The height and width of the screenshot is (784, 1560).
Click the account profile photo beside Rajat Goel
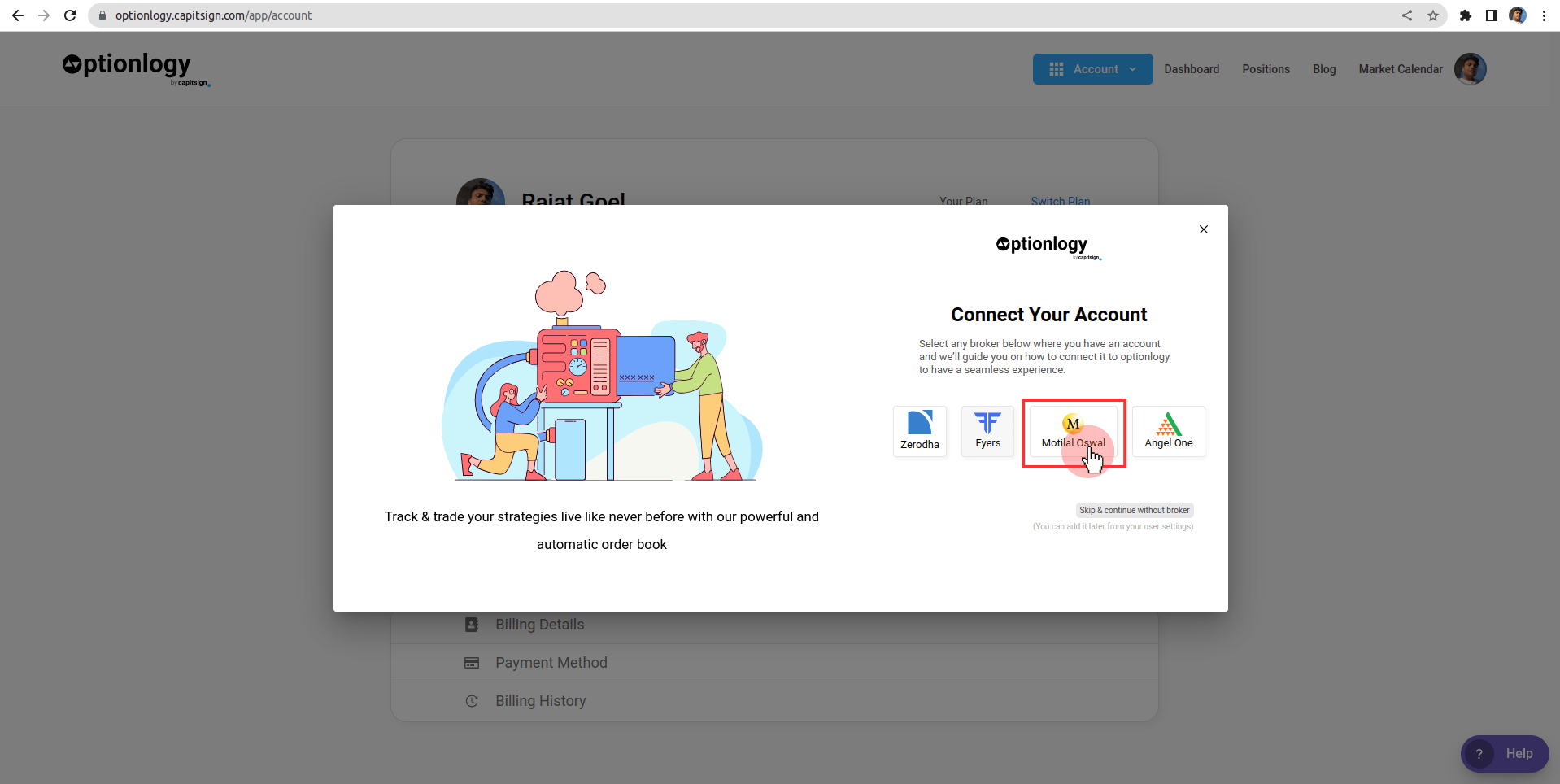click(x=481, y=192)
